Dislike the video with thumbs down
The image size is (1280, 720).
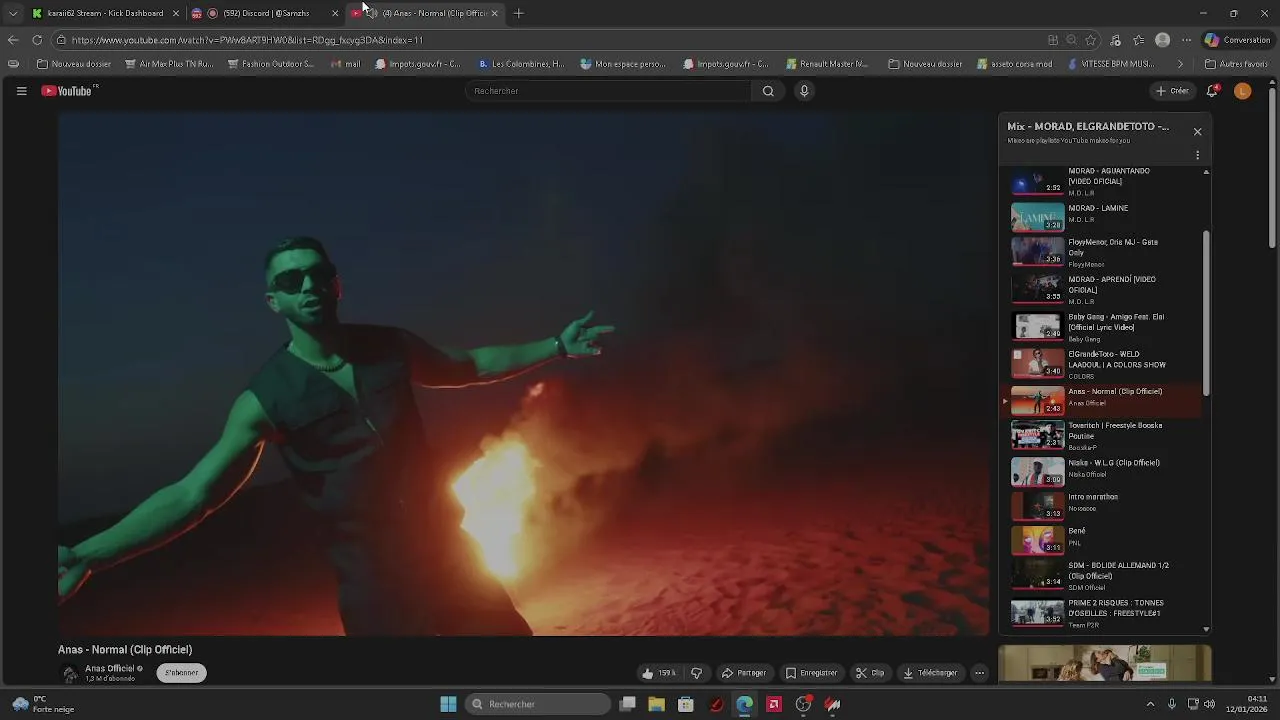[697, 673]
